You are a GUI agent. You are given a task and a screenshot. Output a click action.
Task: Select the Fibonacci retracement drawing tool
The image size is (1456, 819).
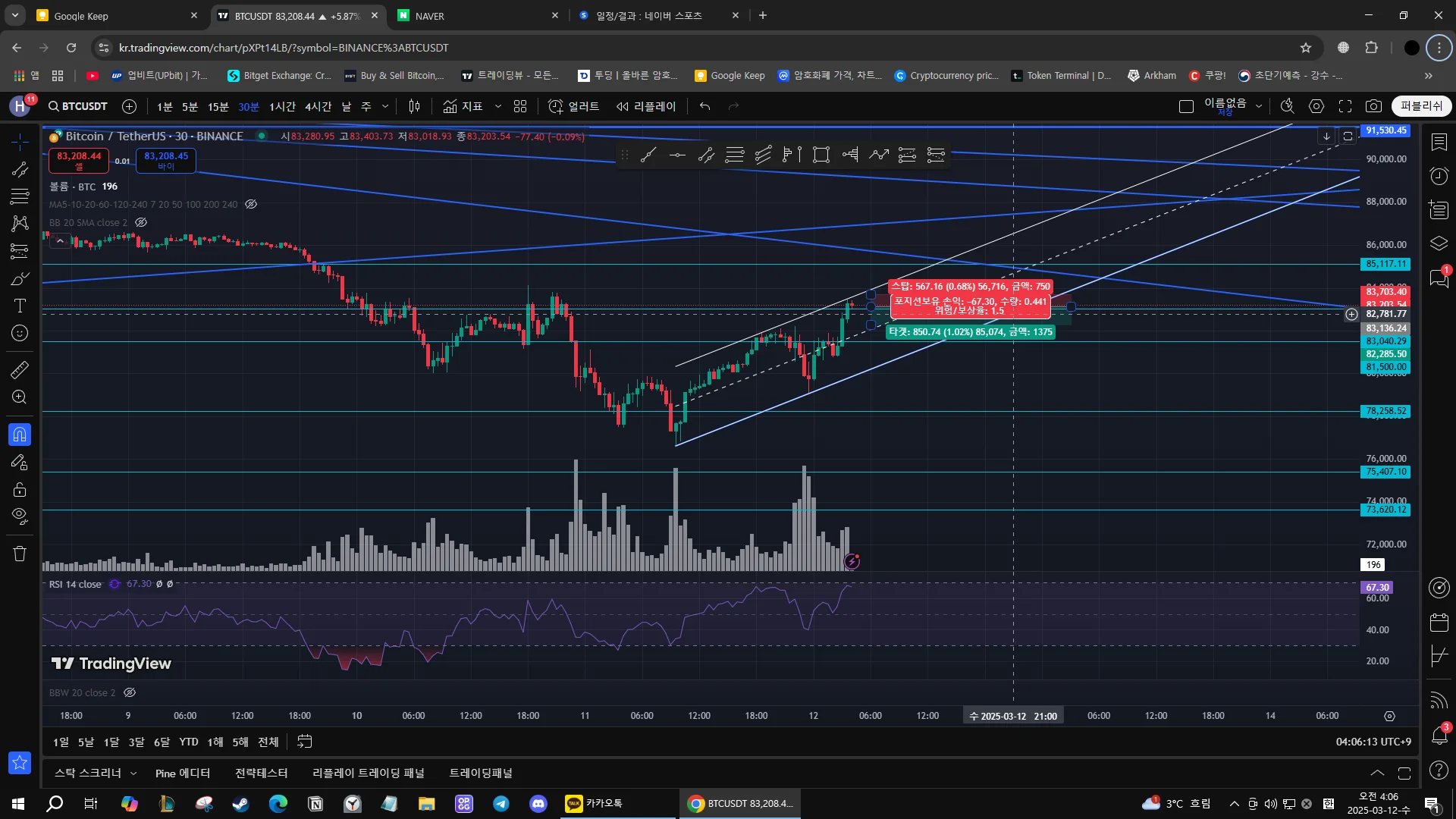[20, 196]
